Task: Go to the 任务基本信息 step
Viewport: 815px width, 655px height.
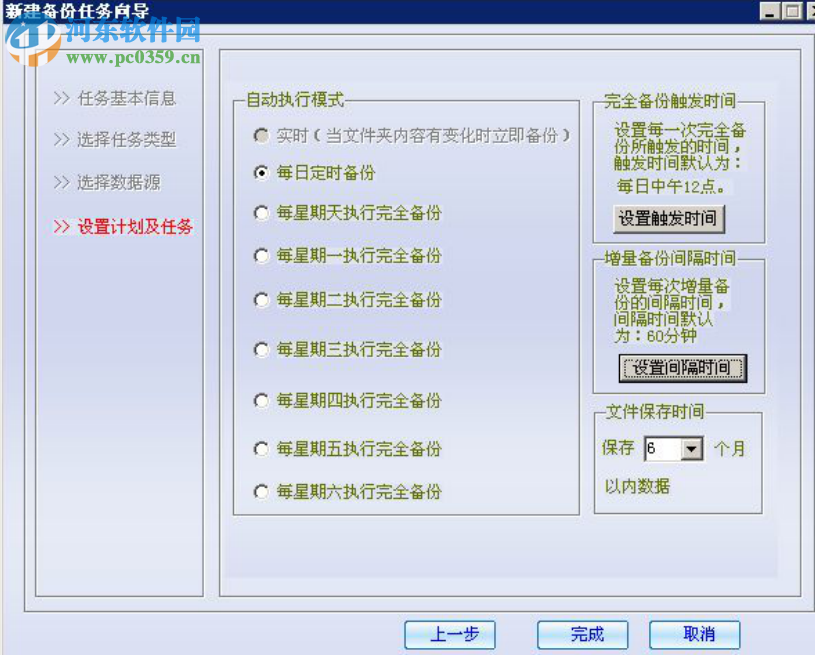Action: [113, 98]
